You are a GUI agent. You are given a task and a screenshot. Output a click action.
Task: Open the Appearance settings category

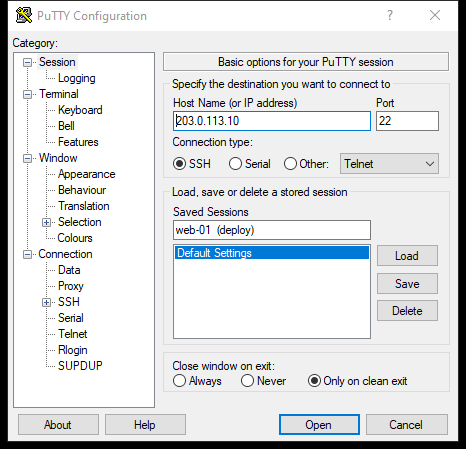(x=86, y=174)
